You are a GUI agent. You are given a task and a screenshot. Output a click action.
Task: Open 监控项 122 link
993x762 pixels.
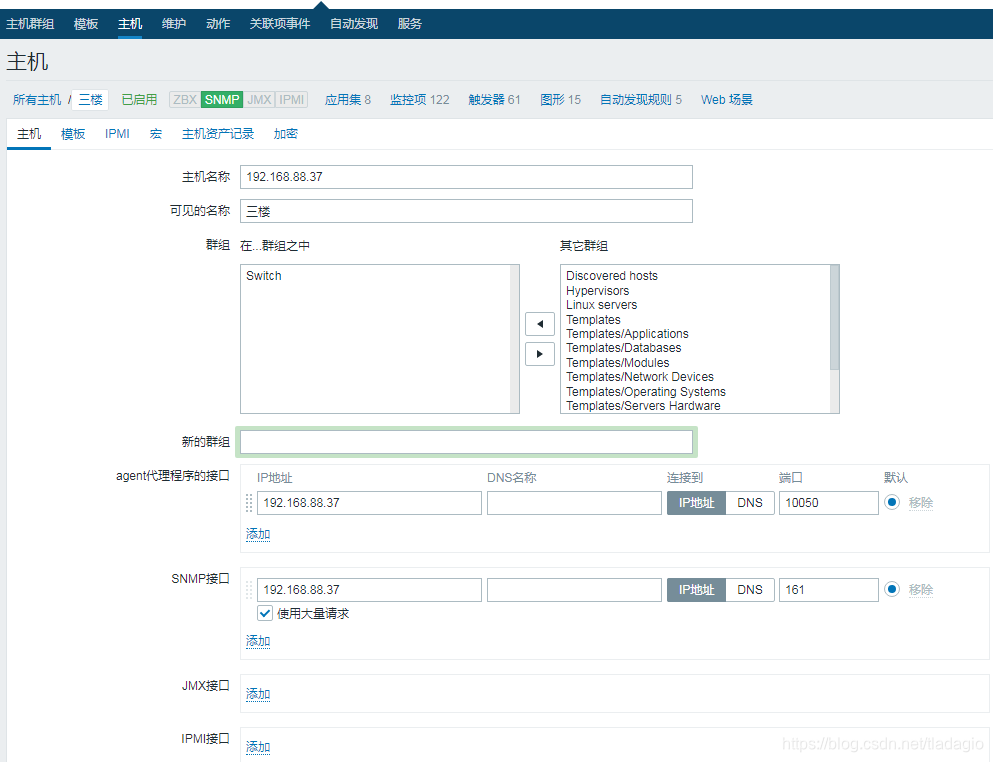tap(419, 99)
